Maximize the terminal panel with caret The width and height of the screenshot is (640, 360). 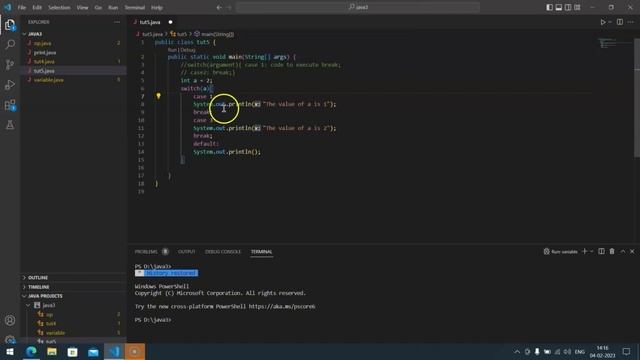coord(622,251)
